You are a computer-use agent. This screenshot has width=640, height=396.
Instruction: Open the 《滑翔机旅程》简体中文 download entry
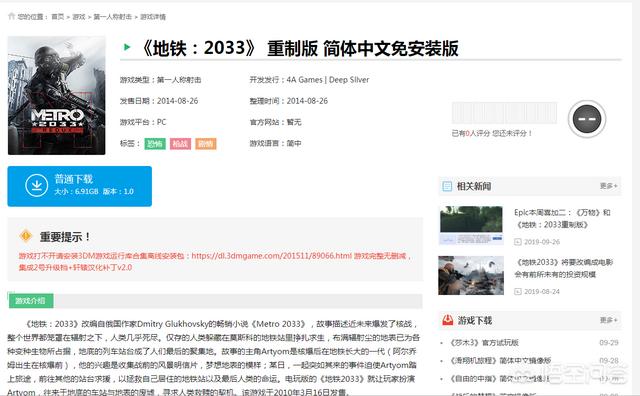pyautogui.click(x=500, y=360)
